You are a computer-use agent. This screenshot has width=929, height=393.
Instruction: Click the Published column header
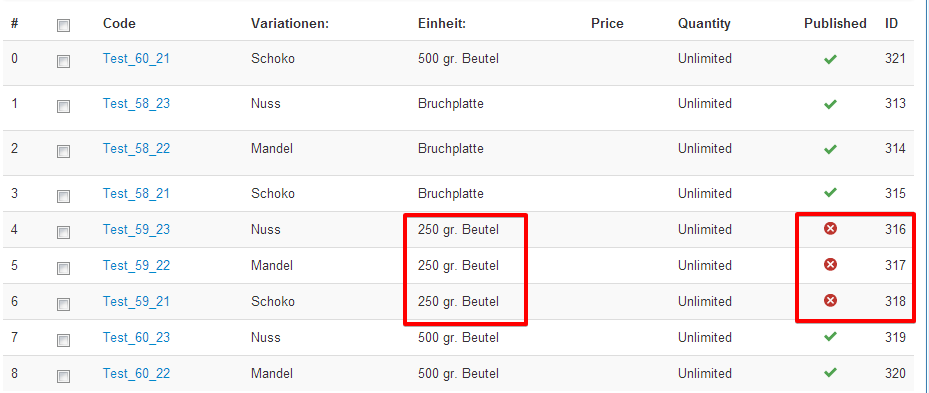(835, 24)
